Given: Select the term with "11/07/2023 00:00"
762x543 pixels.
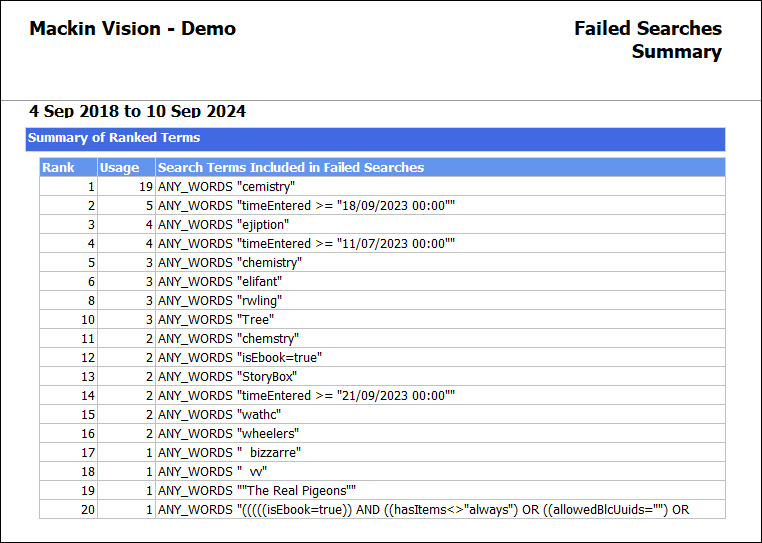Looking at the screenshot, I should tap(306, 244).
